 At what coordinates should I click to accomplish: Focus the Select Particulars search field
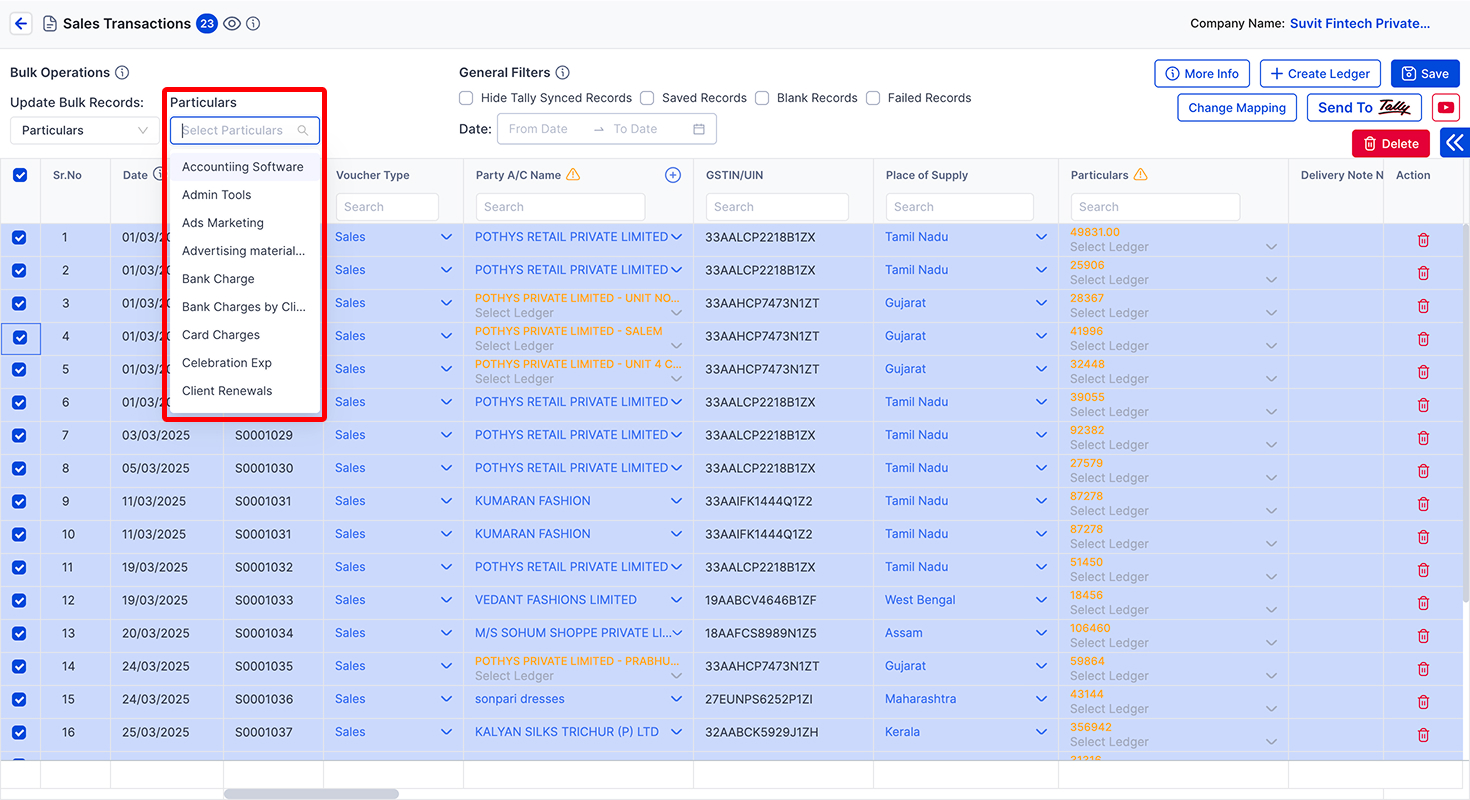point(245,130)
